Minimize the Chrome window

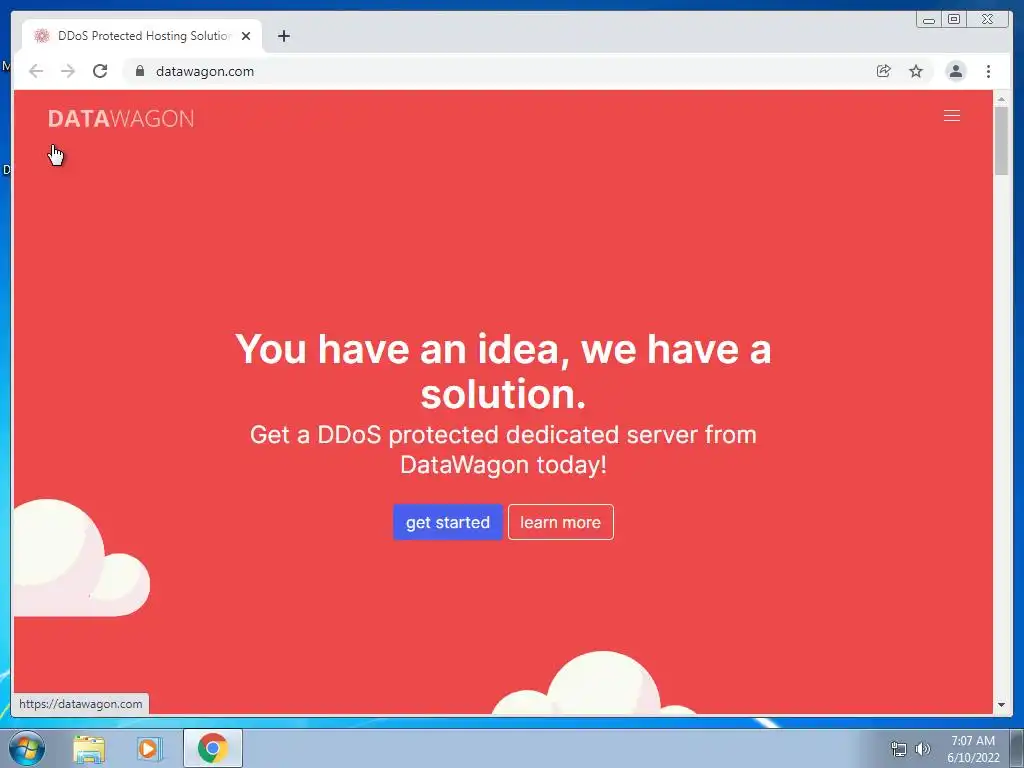coord(929,19)
